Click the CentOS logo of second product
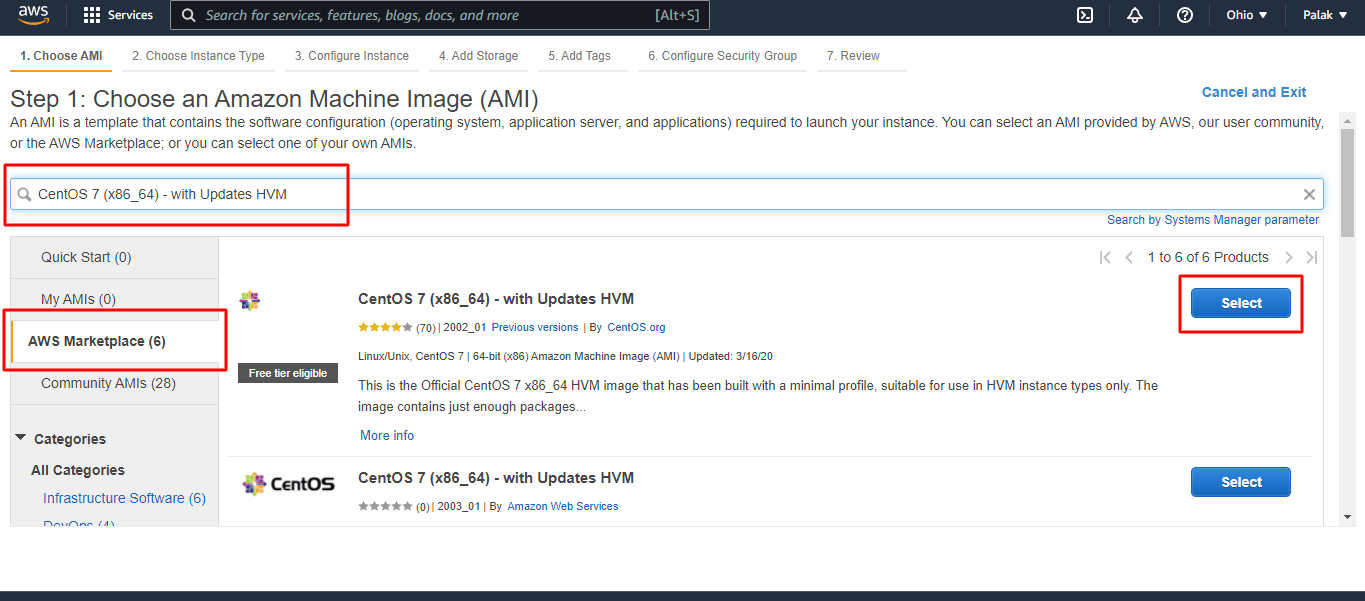This screenshot has height=601, width=1365. click(288, 484)
